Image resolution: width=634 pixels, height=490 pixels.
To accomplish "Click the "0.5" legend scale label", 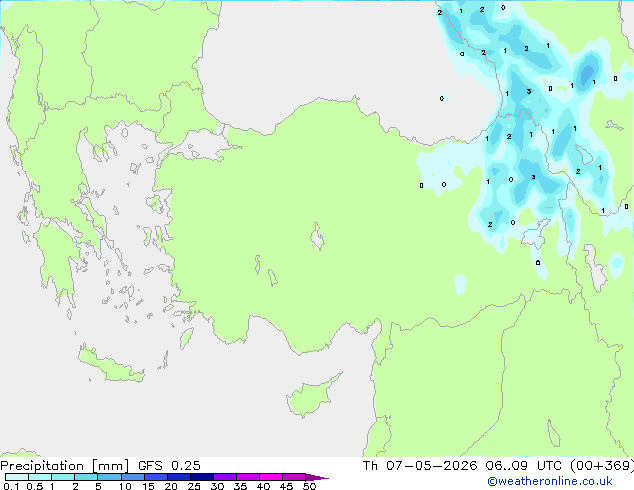I will pos(34,486).
